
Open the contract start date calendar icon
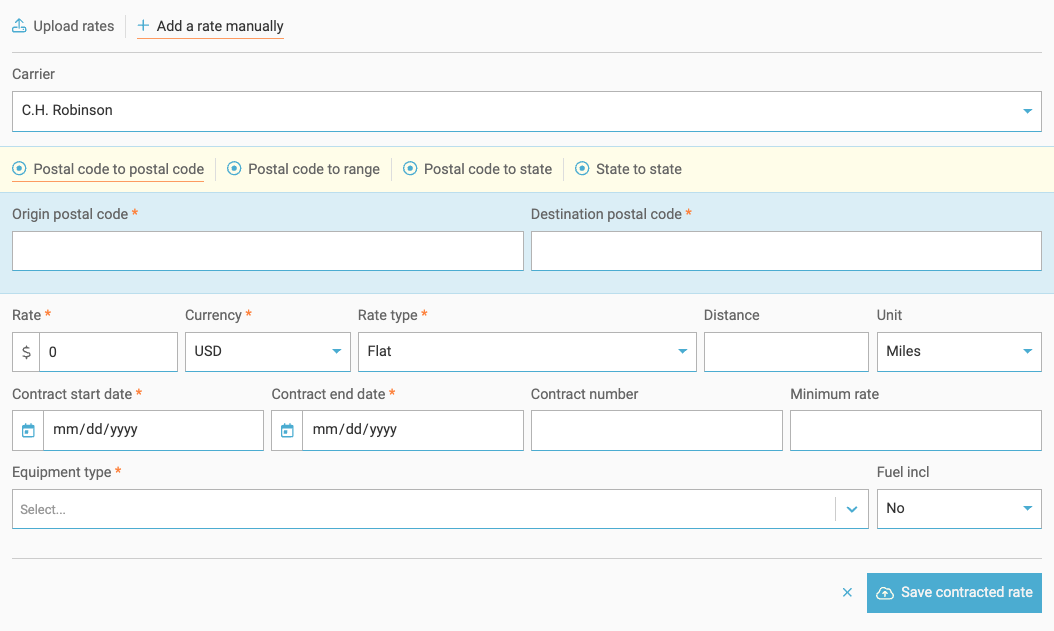coord(28,430)
